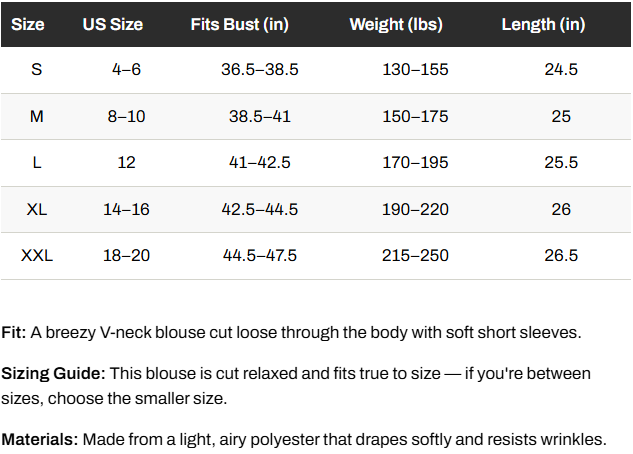The width and height of the screenshot is (633, 454).
Task: Click the 18–20 US size cell
Action: (x=126, y=255)
